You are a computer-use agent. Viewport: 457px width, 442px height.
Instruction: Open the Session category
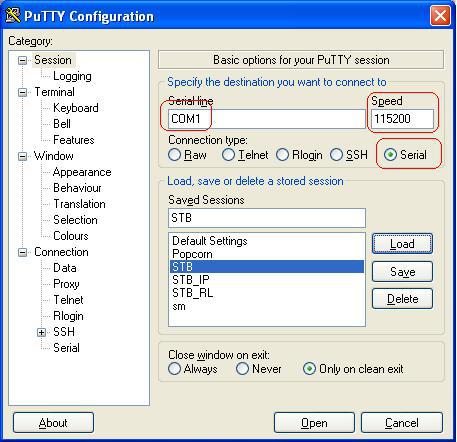(53, 60)
